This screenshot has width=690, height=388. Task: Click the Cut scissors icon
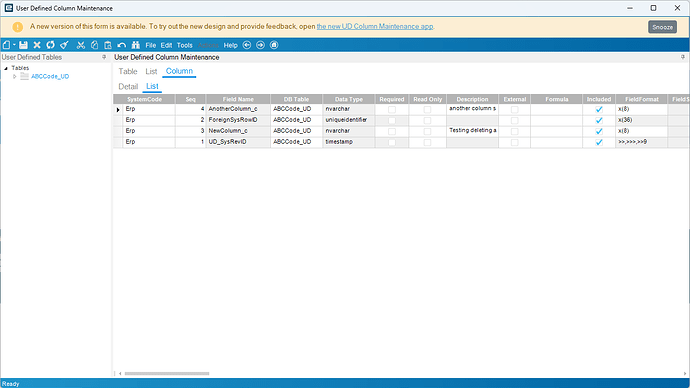(x=81, y=45)
